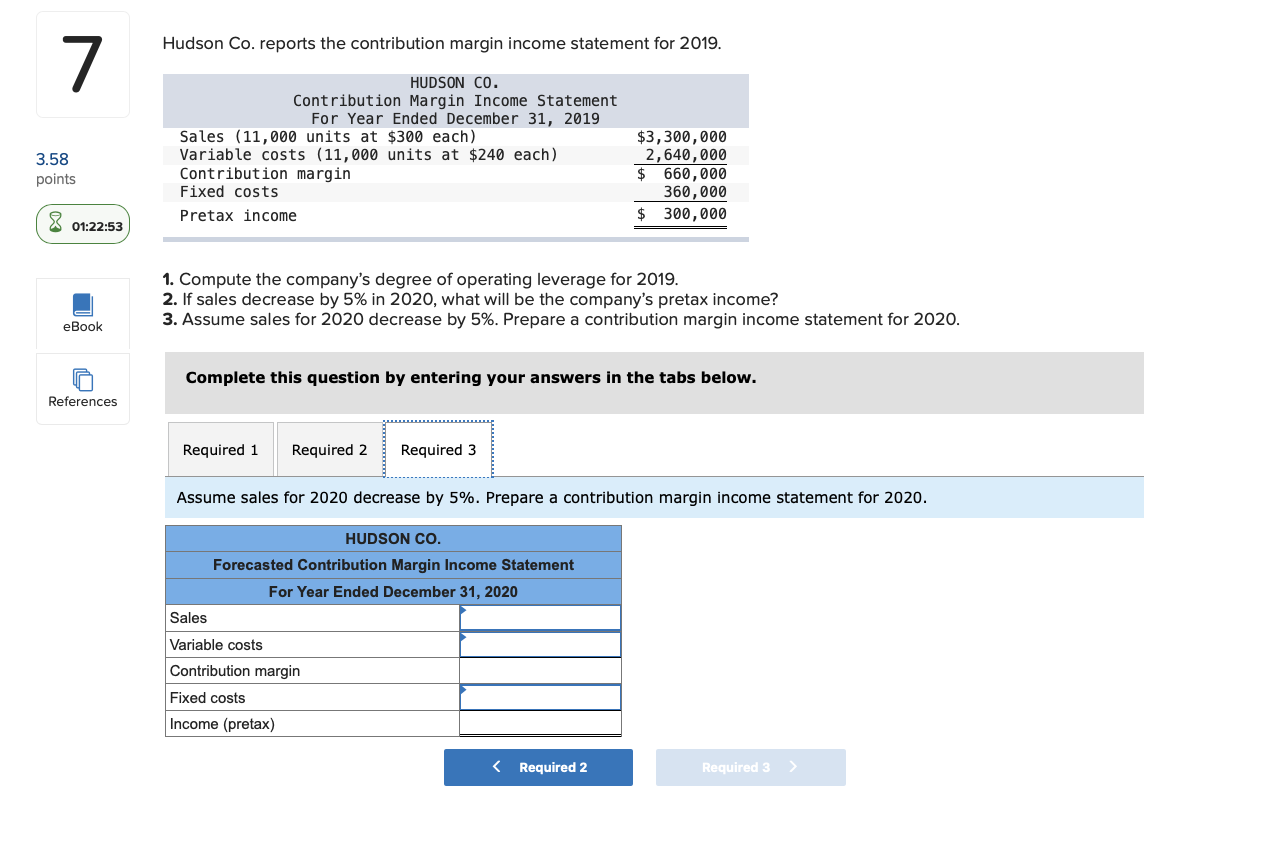1274x859 pixels.
Task: Click the blue marker in the Variable costs cell
Action: click(462, 637)
